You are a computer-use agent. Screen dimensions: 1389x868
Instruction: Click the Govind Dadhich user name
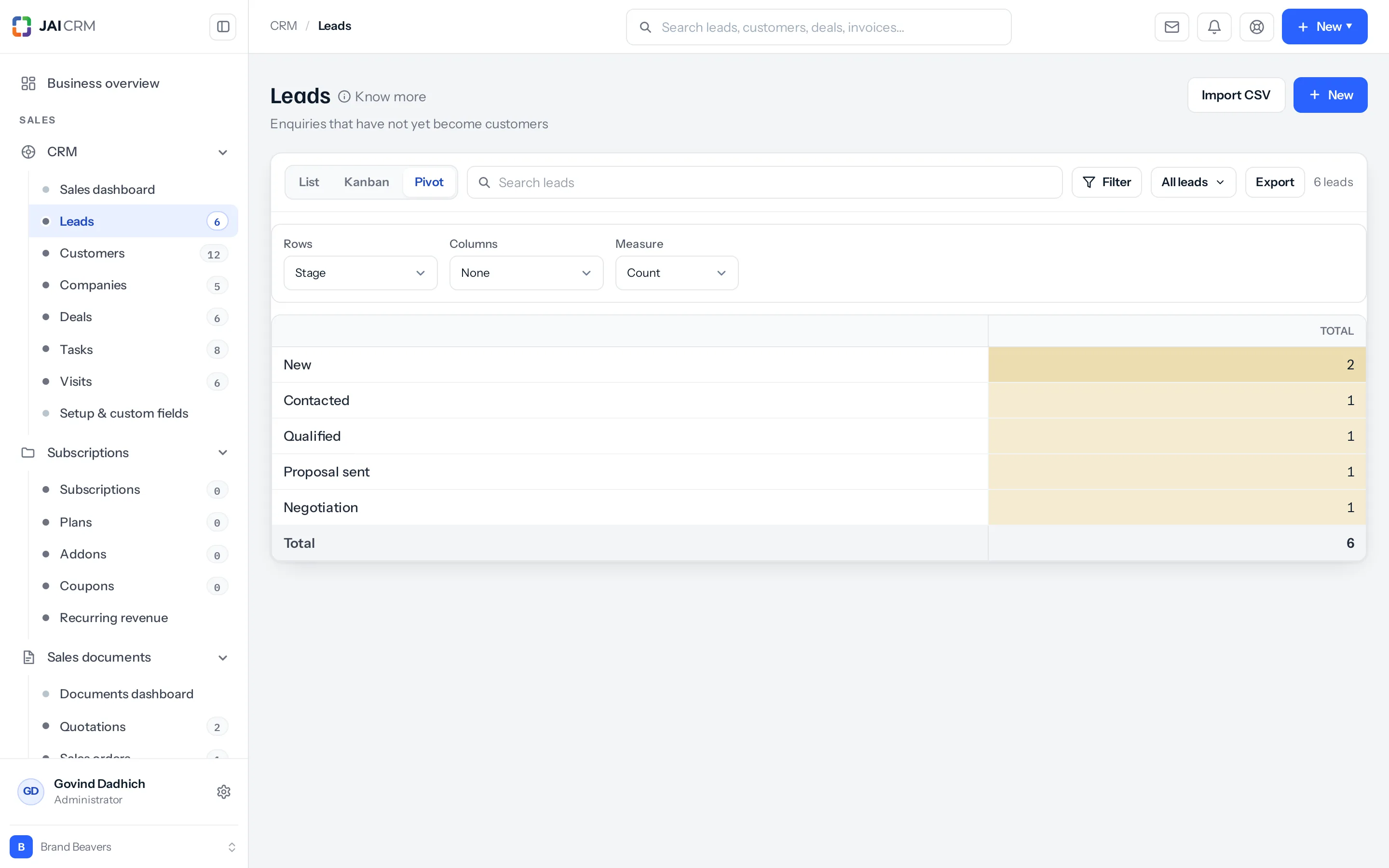pos(99,784)
